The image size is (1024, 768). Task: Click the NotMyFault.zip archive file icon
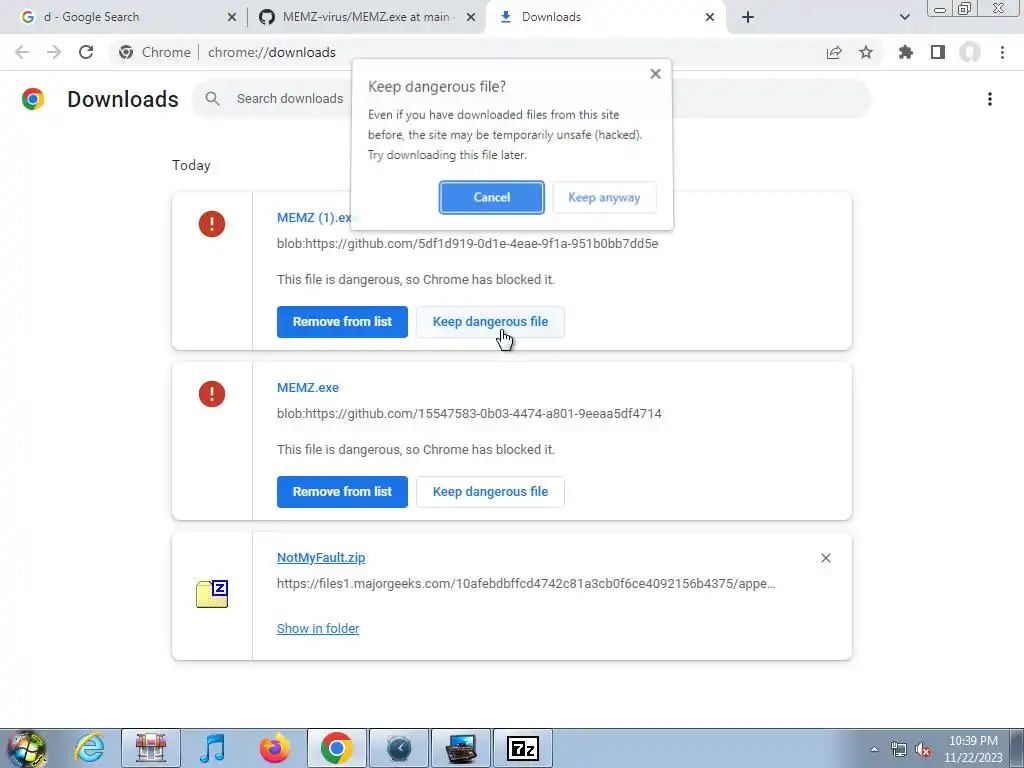(x=212, y=593)
